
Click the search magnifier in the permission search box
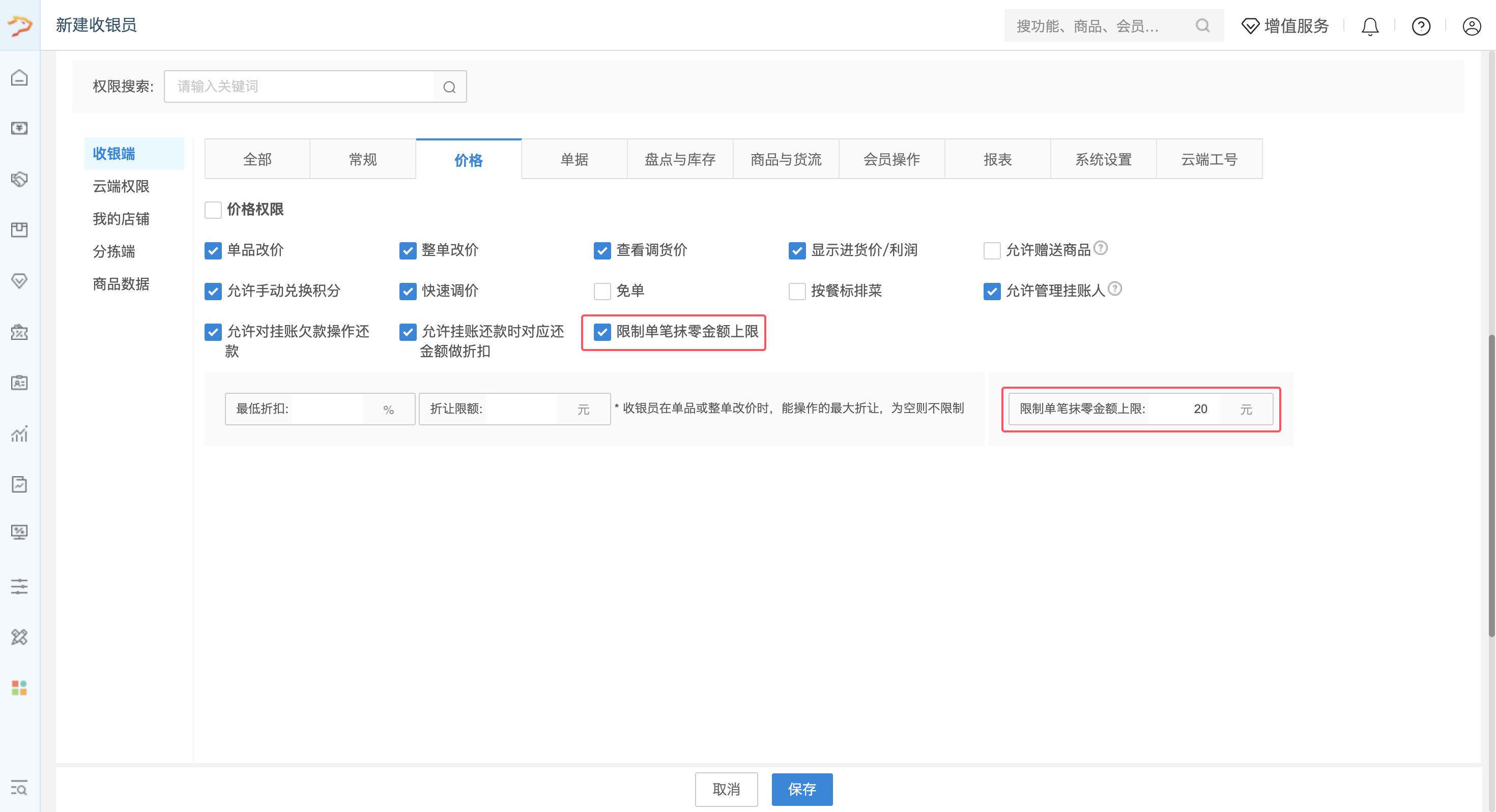(x=449, y=87)
